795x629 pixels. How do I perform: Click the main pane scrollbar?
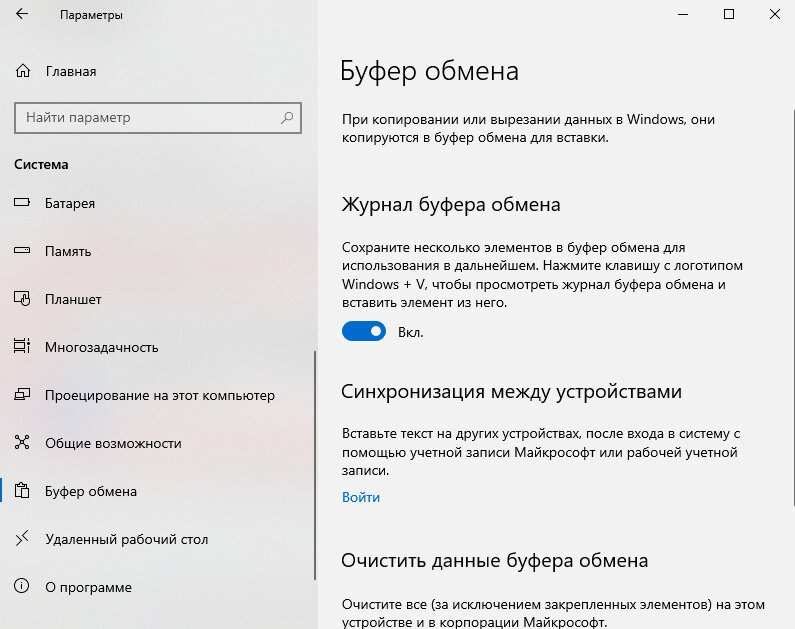click(793, 307)
